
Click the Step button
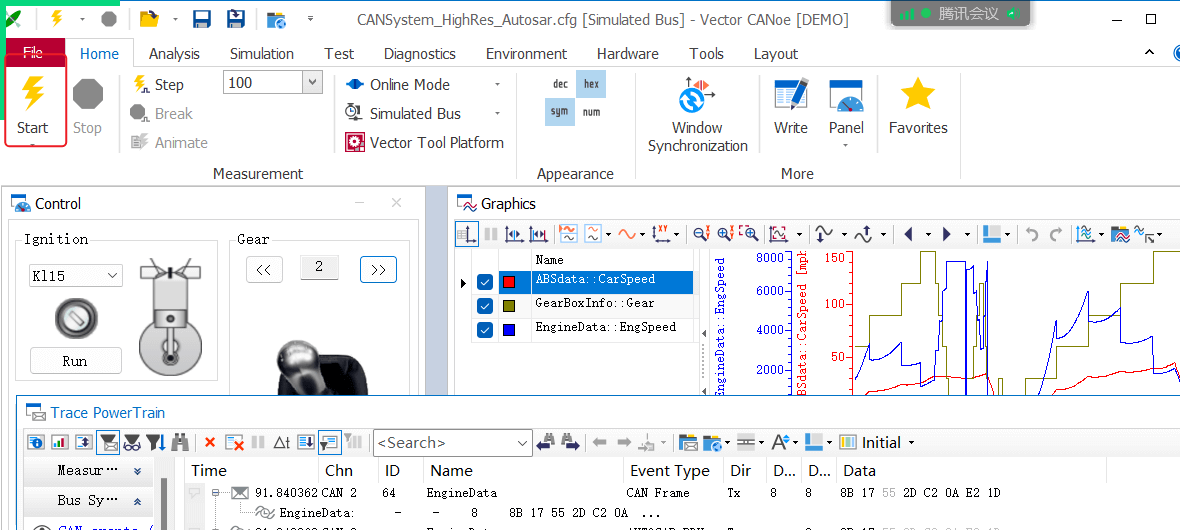click(x=159, y=84)
